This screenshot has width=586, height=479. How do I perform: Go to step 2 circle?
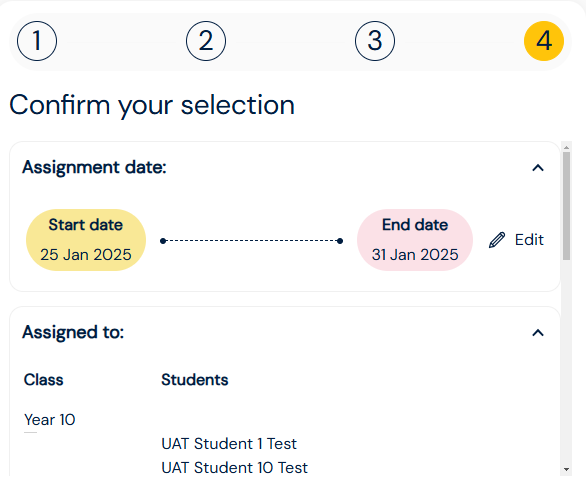(206, 41)
